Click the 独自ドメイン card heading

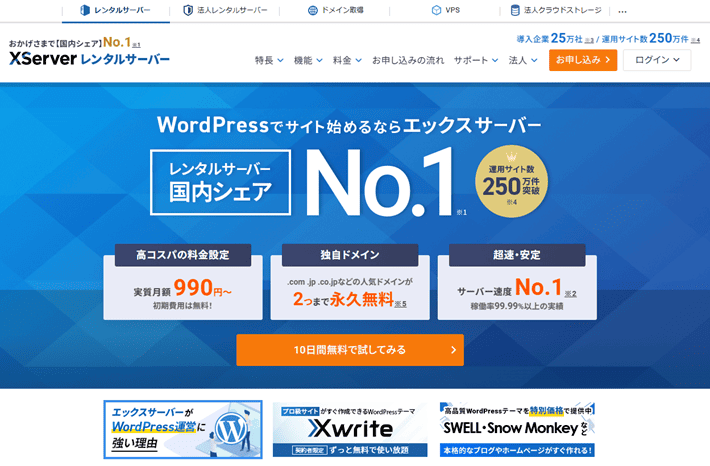pos(350,255)
